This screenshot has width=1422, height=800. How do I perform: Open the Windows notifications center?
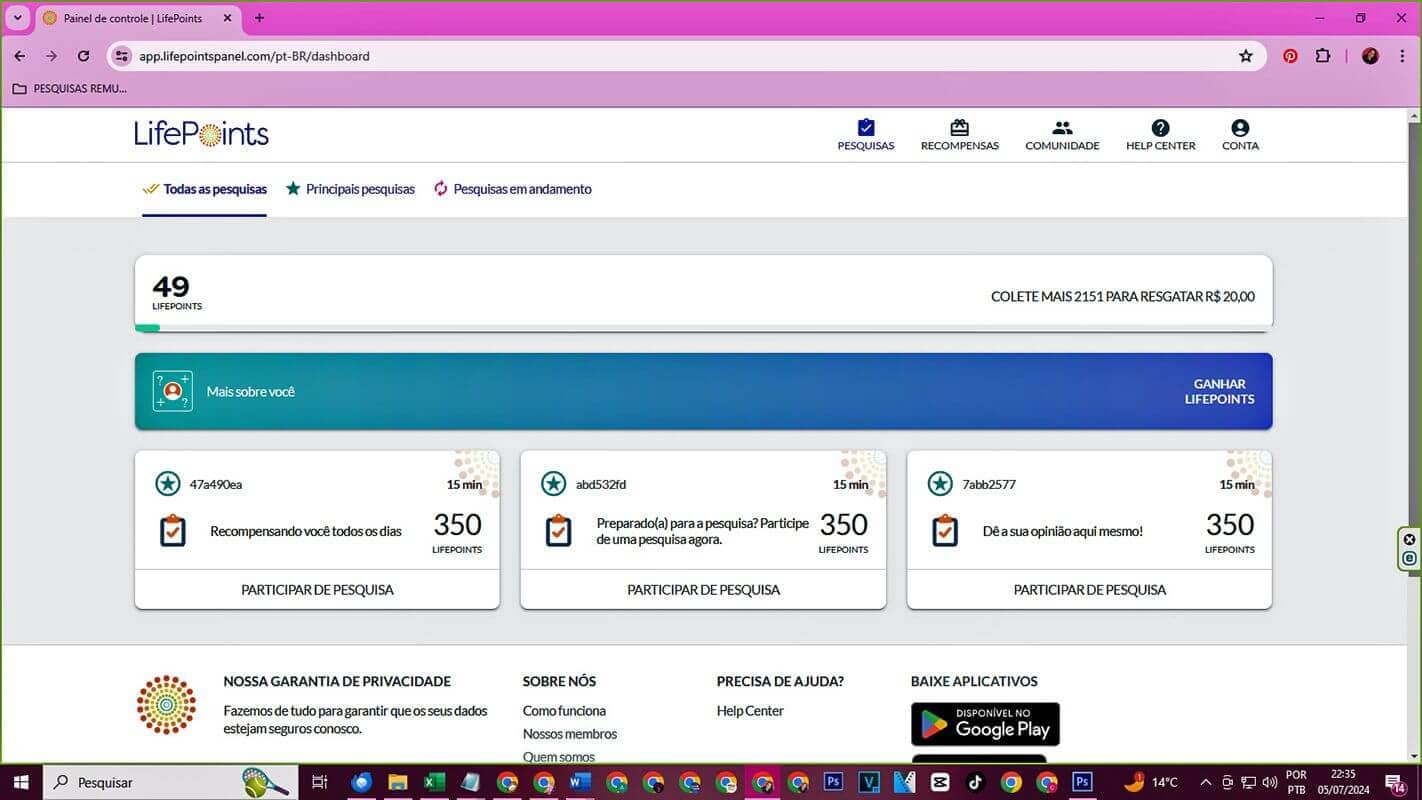[1396, 782]
